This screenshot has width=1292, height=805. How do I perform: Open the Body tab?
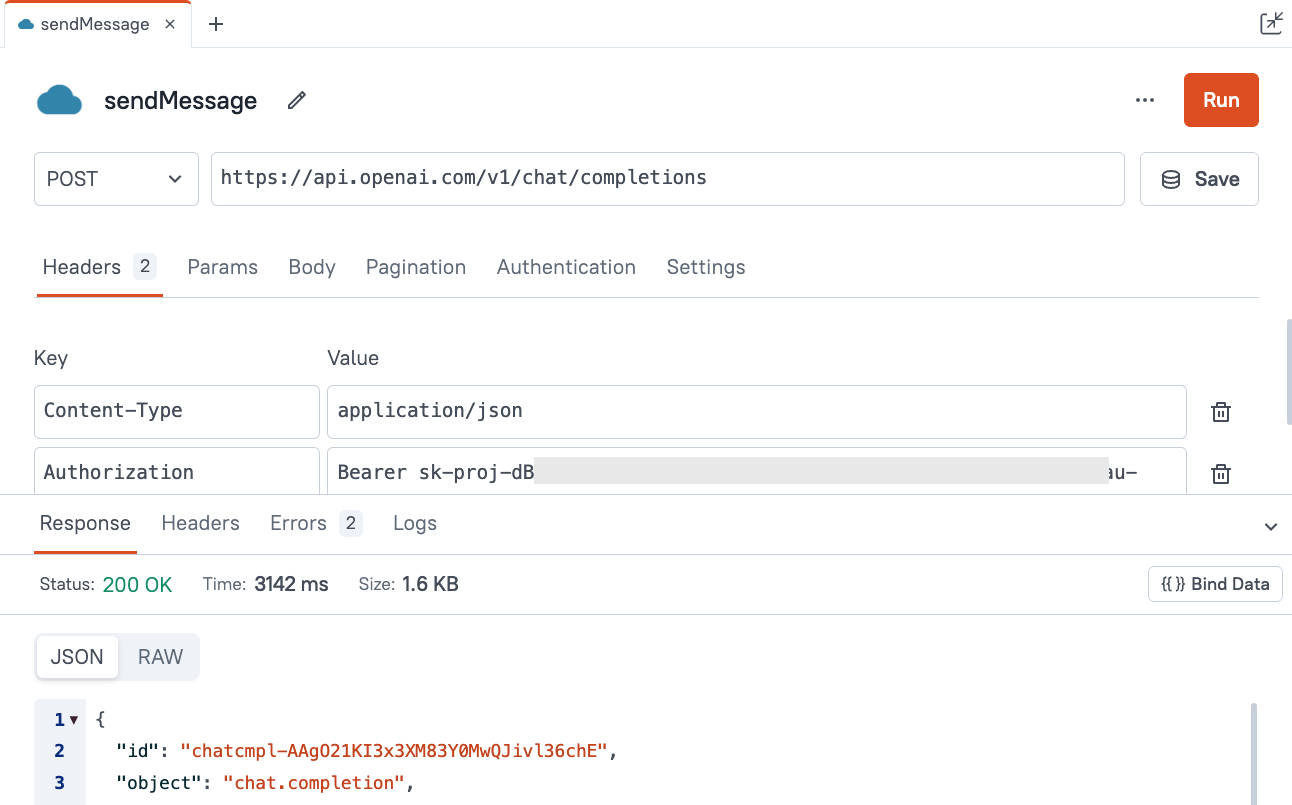[x=312, y=267]
